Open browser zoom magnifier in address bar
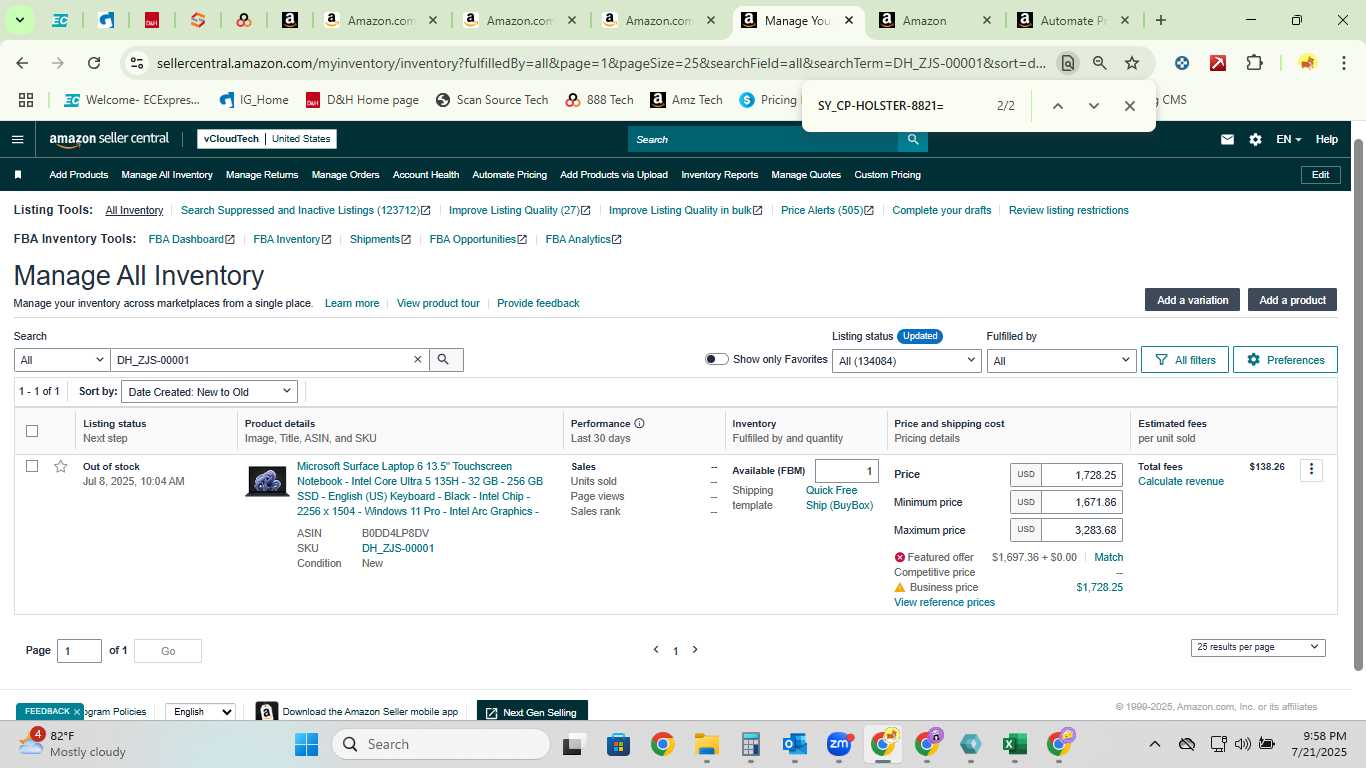The image size is (1366, 768). pos(1099,63)
